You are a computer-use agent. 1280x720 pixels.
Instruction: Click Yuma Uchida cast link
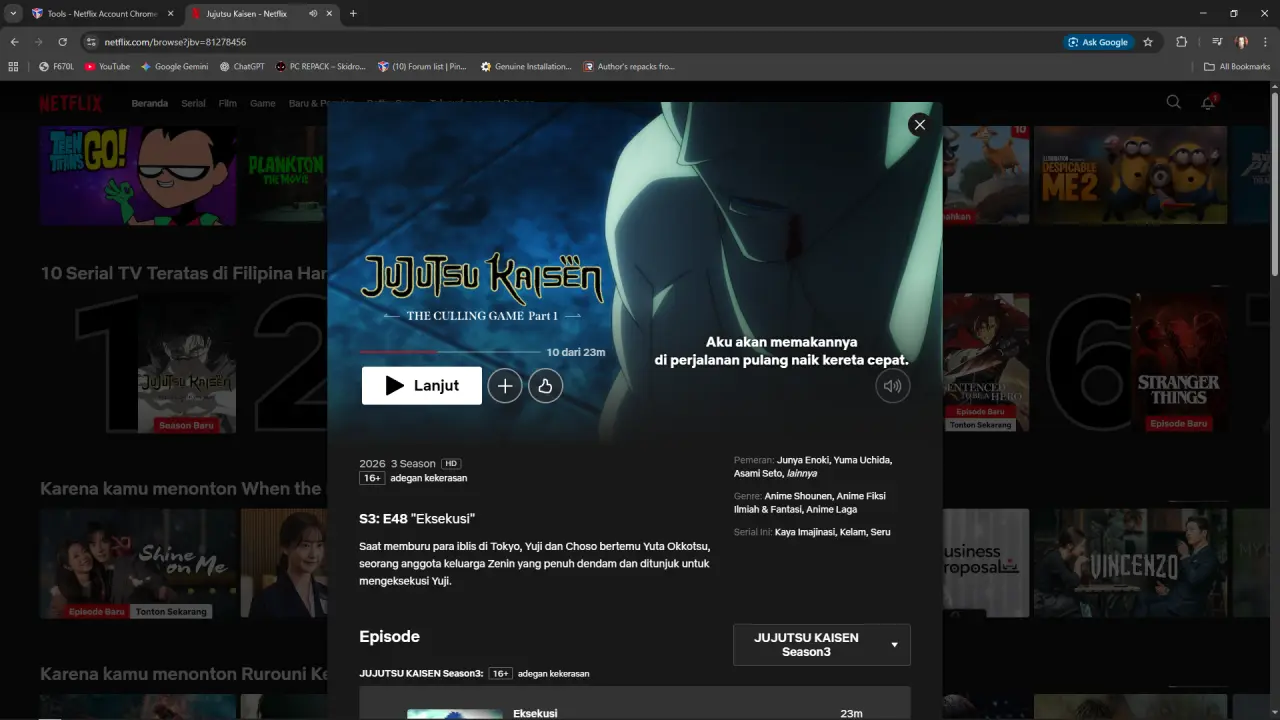(x=863, y=460)
